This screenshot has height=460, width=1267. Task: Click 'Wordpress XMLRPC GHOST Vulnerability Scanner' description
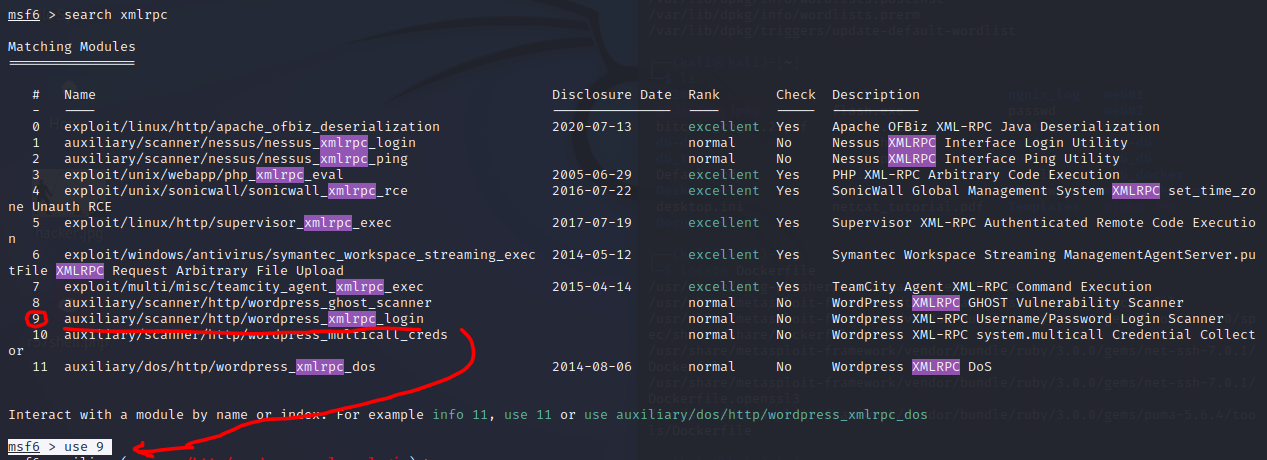(1008, 303)
